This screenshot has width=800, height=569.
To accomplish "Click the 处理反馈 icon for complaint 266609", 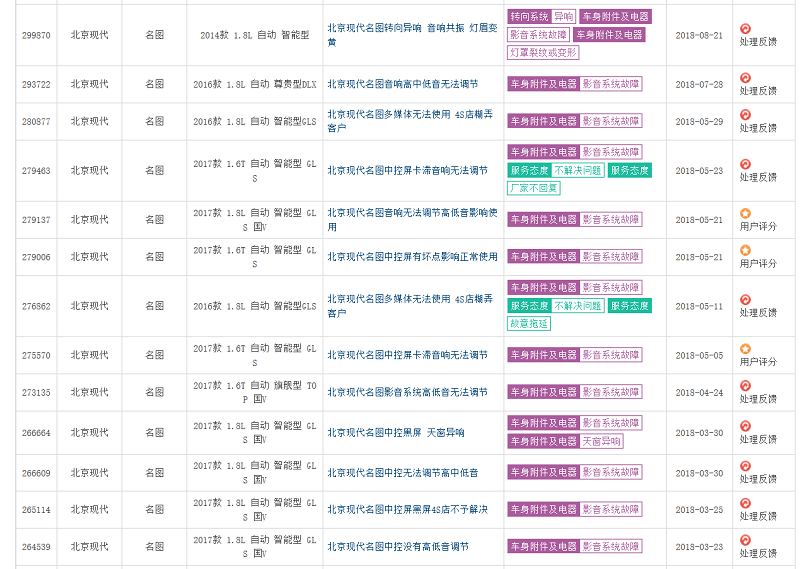I will 745,466.
